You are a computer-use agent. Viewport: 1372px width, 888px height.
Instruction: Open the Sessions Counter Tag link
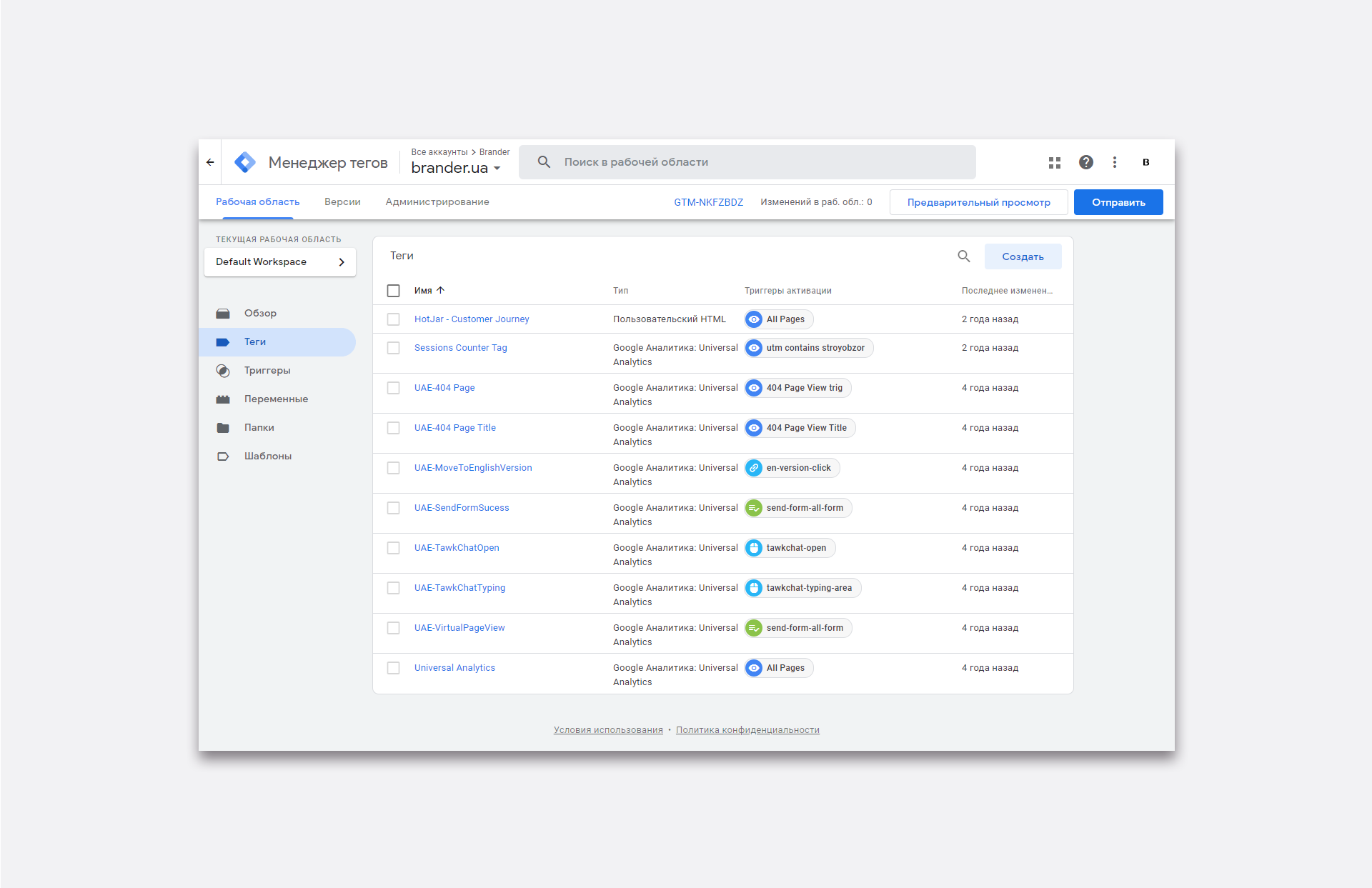[460, 348]
